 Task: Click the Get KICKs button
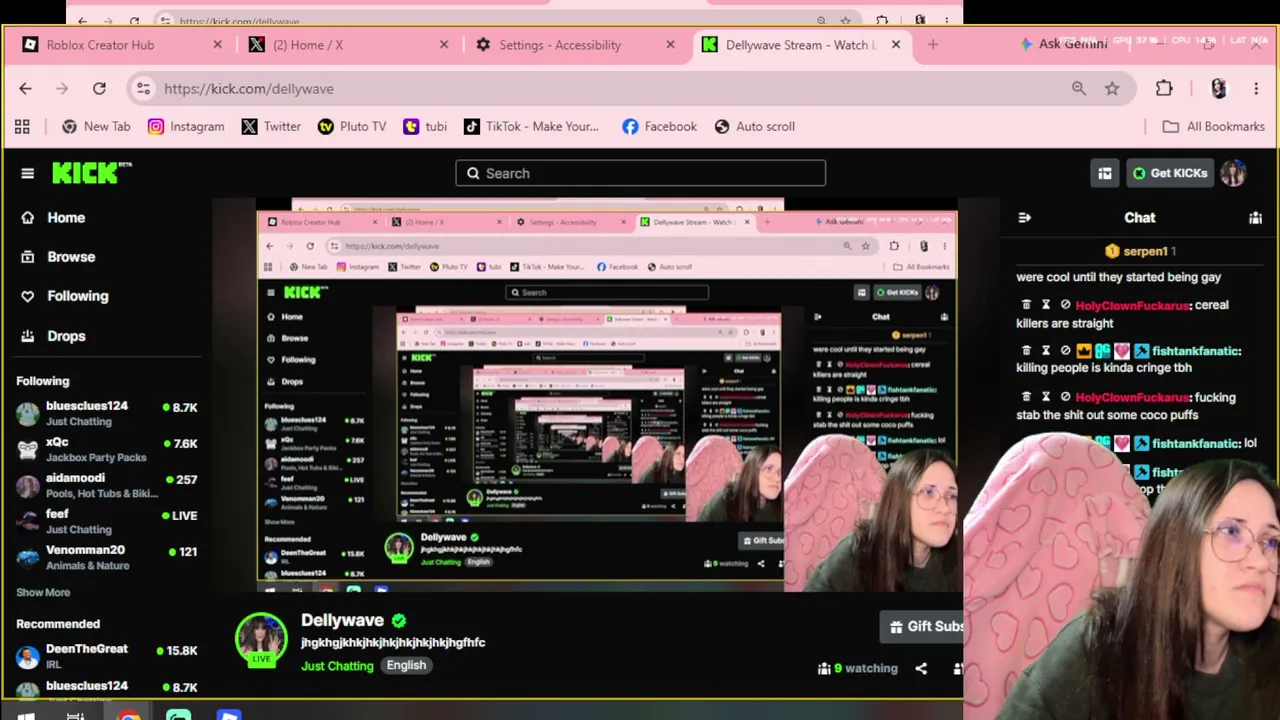tap(1170, 173)
